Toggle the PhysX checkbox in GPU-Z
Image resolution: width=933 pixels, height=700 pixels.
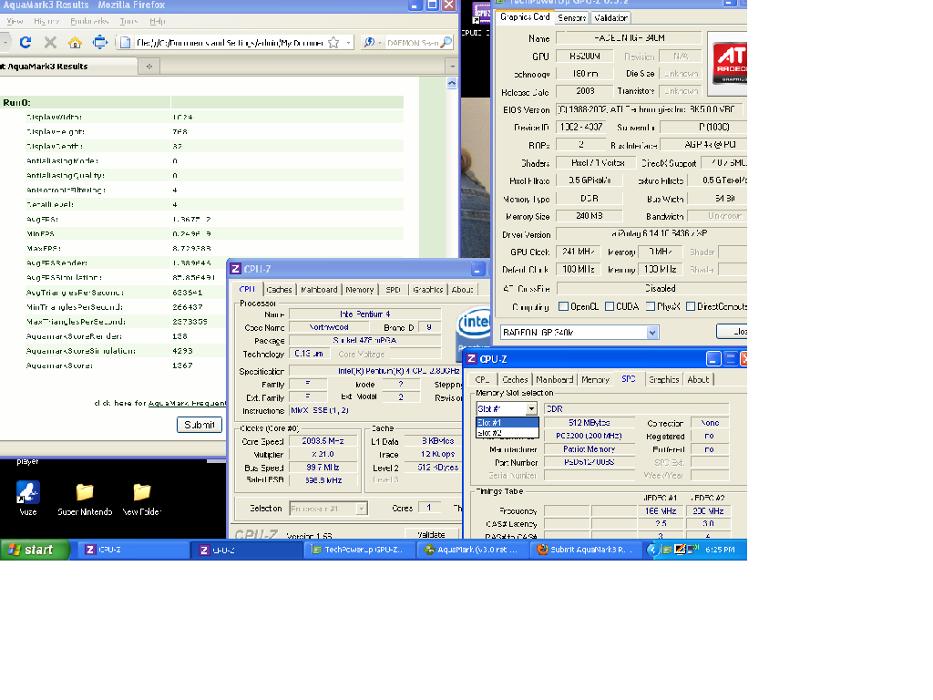click(650, 307)
